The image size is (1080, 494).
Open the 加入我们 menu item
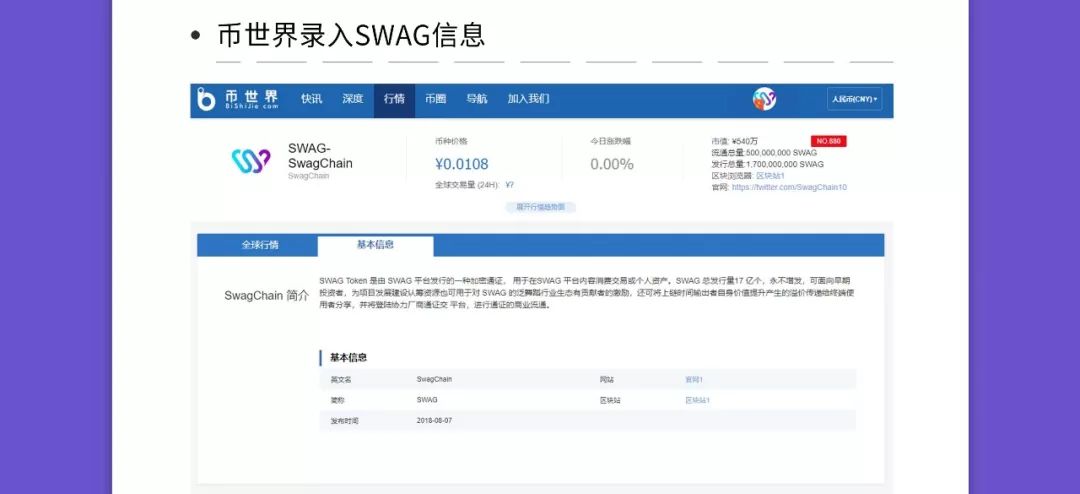pyautogui.click(x=528, y=99)
